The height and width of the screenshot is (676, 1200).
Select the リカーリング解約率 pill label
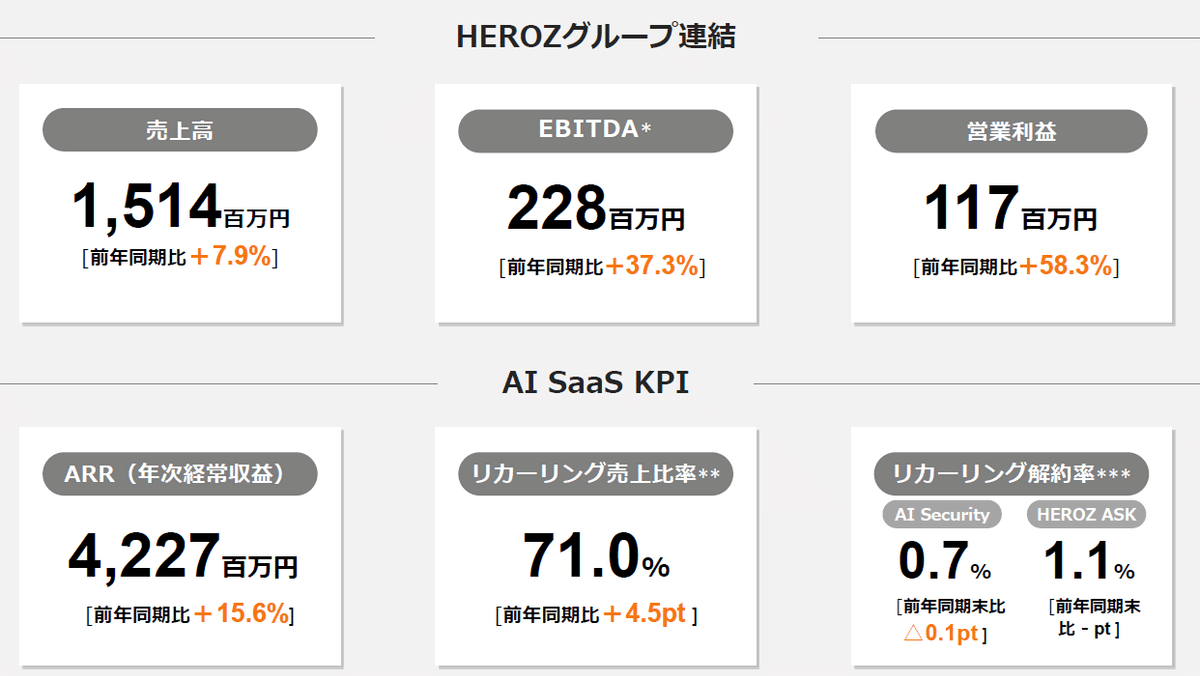[1011, 474]
